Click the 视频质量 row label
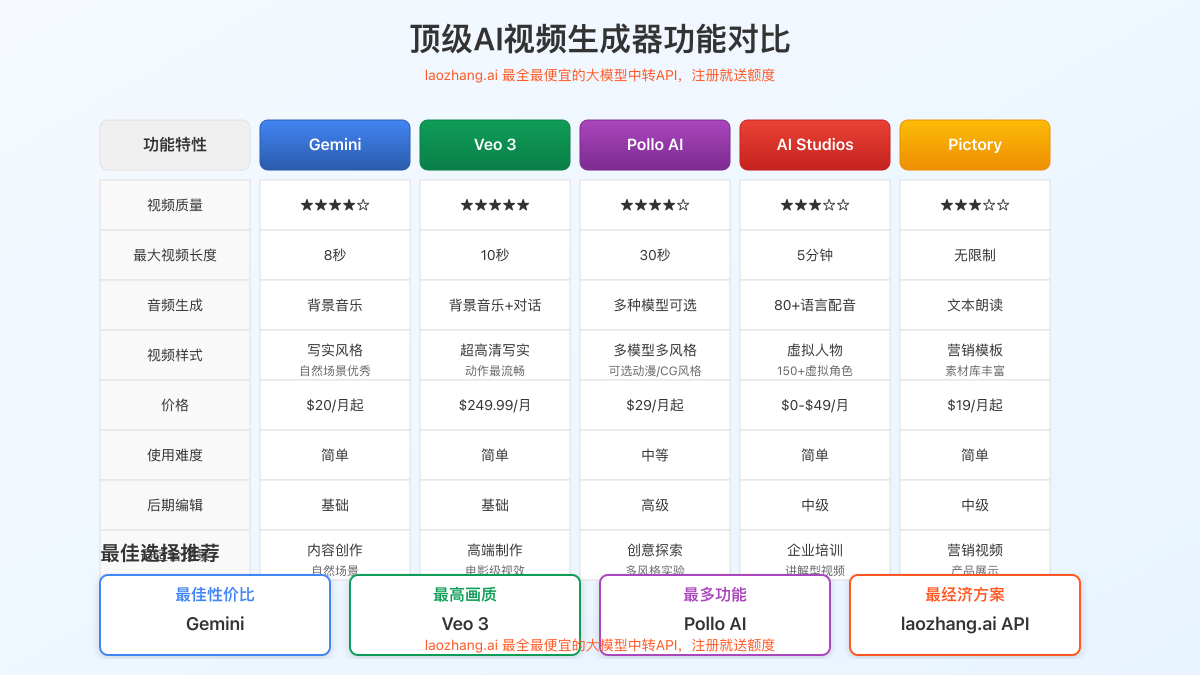The height and width of the screenshot is (675, 1200). tap(175, 205)
